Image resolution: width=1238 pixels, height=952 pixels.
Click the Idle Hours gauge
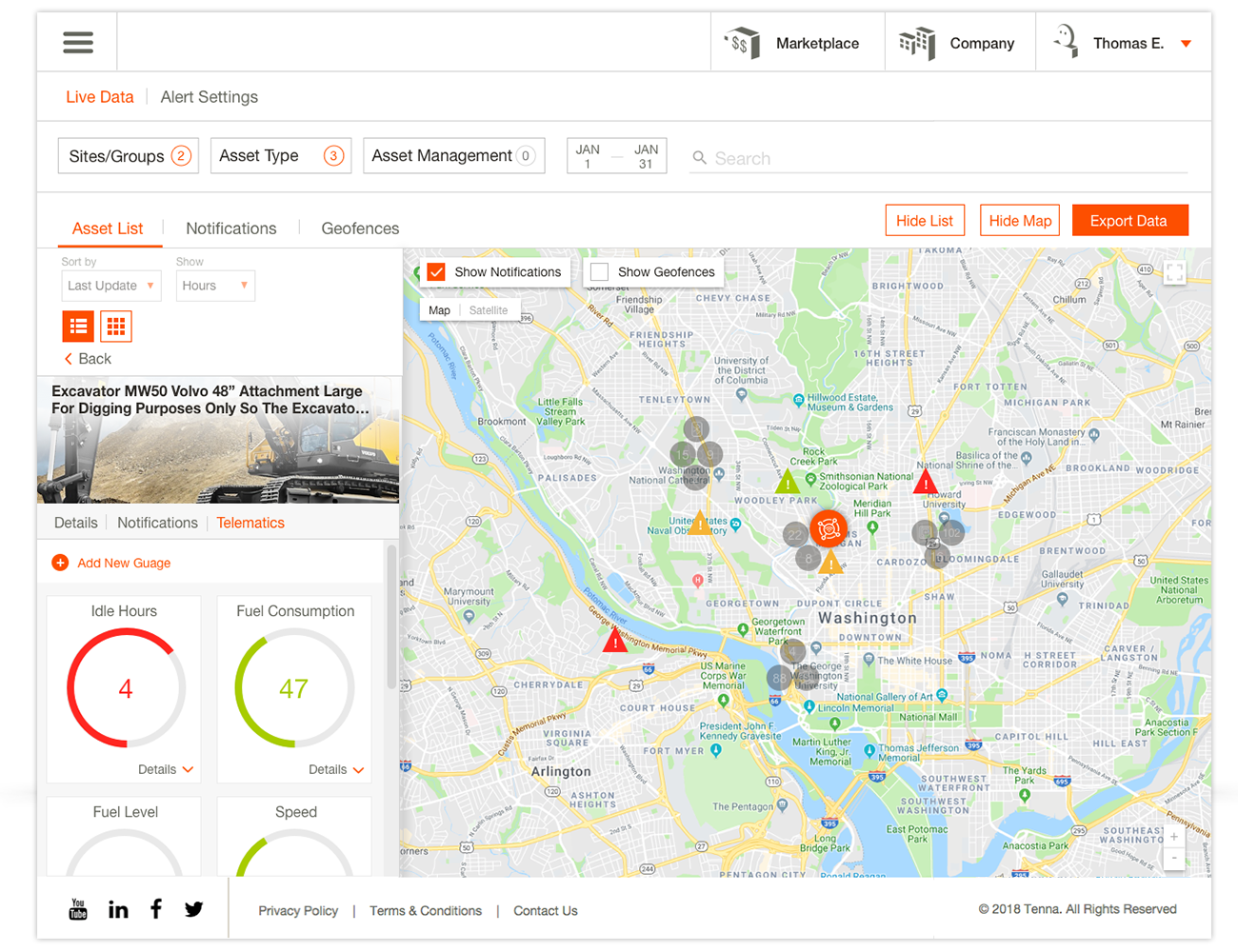[125, 688]
